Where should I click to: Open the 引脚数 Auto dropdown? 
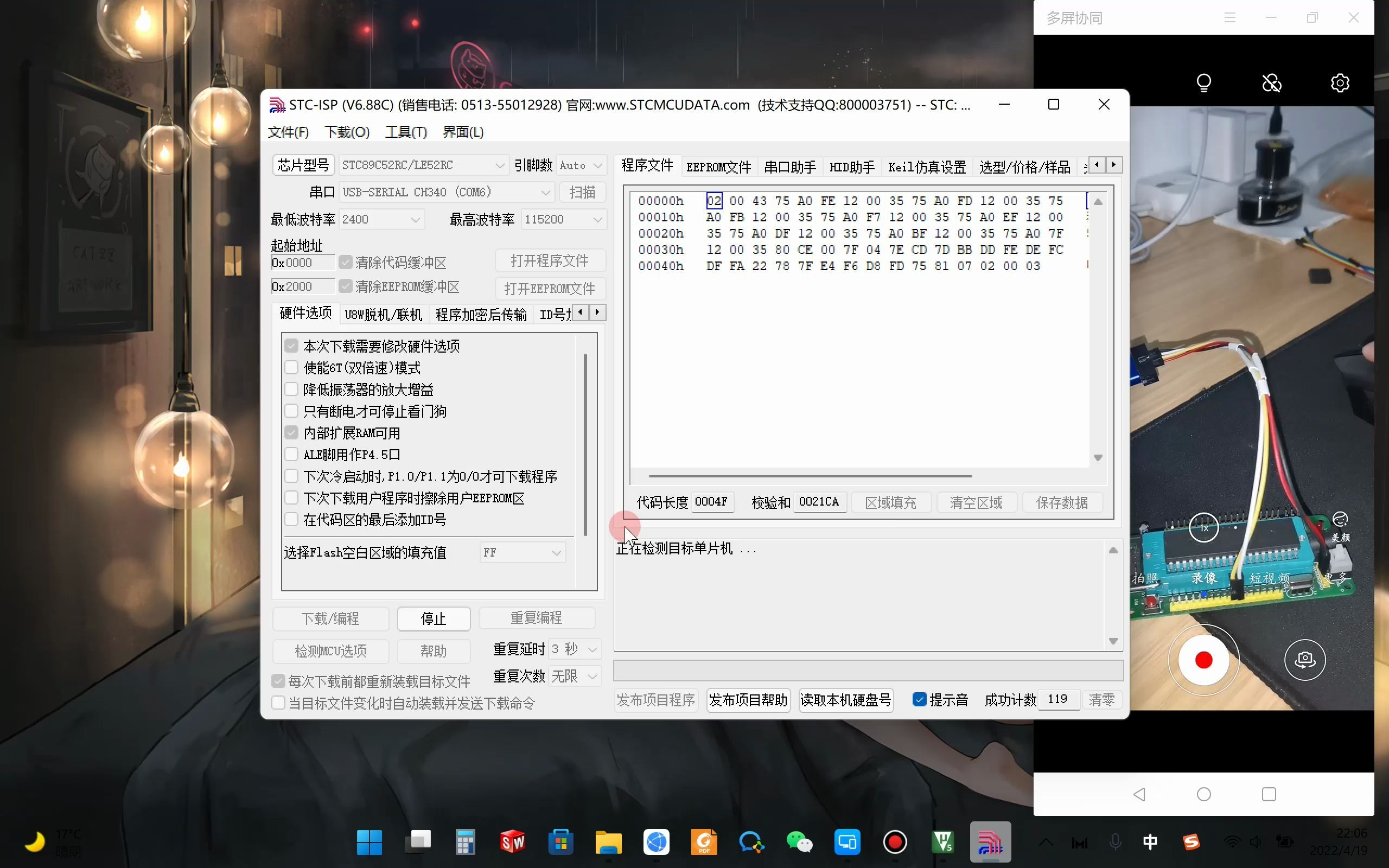coord(581,165)
